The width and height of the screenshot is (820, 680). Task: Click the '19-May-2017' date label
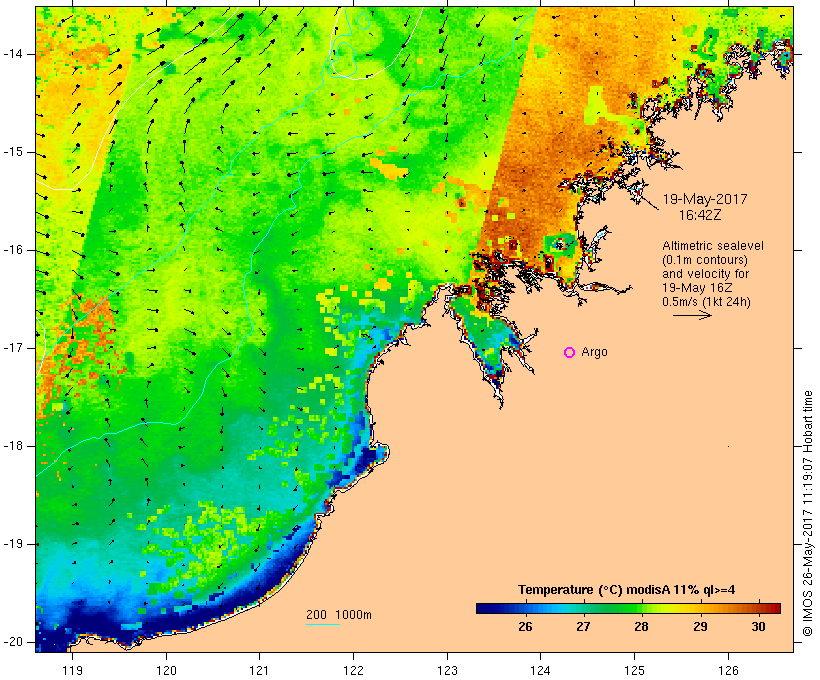[705, 199]
